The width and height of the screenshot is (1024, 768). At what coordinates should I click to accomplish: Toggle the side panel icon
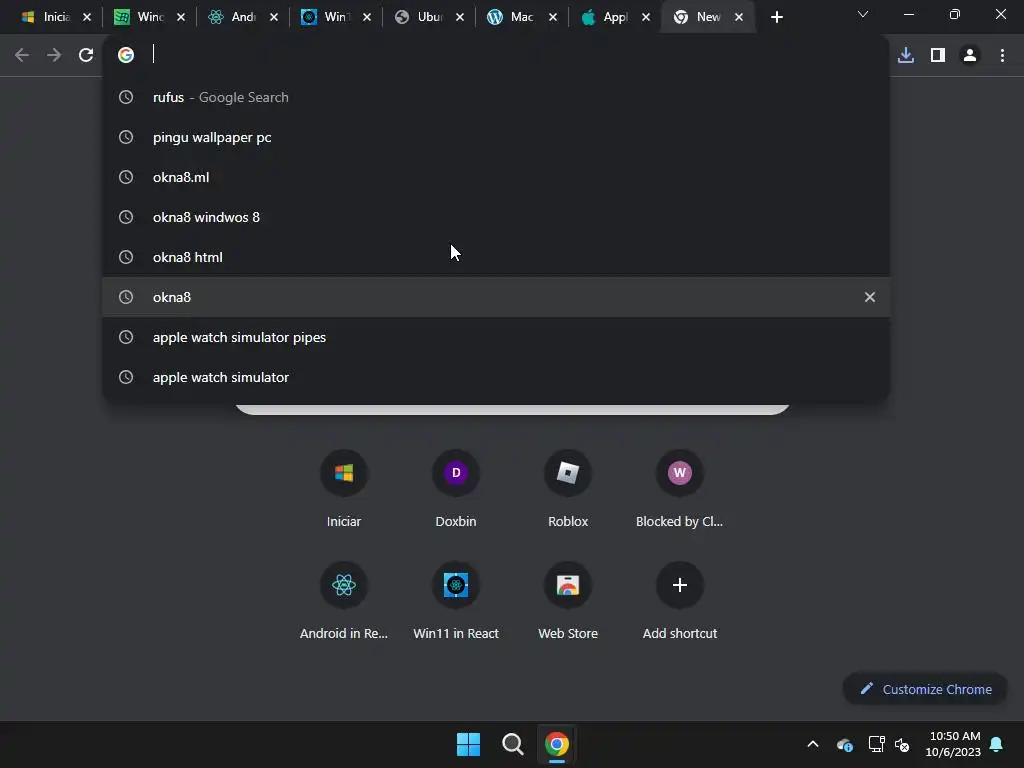(938, 55)
